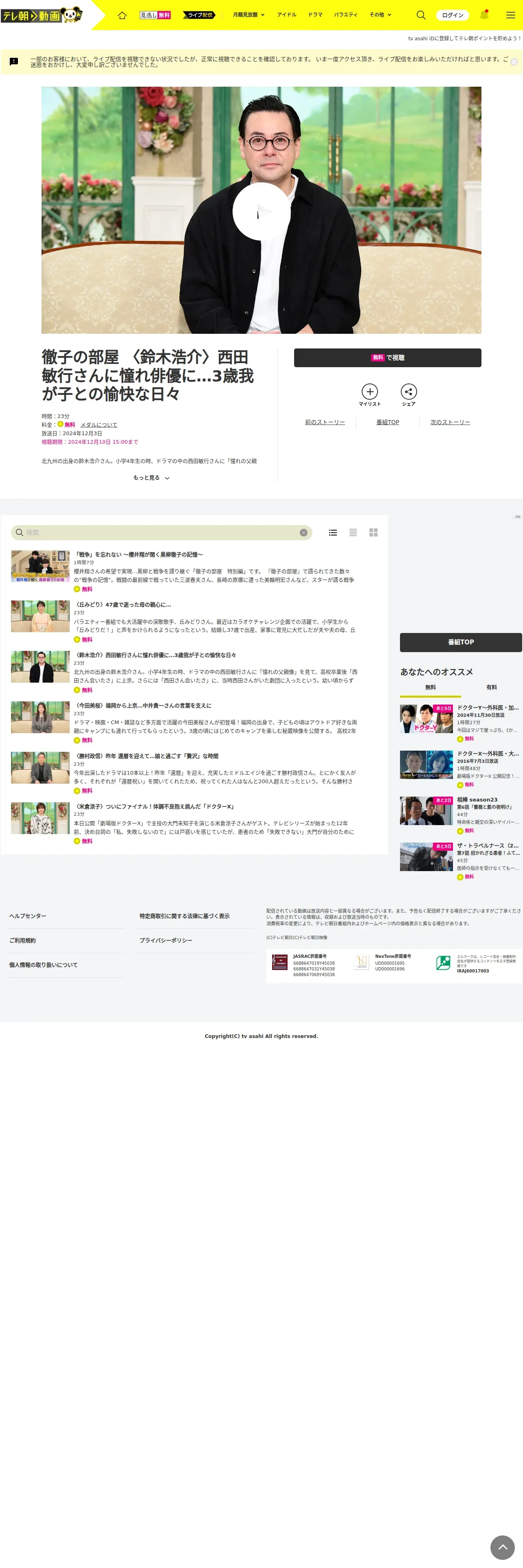Open 鈴木浩介 episode thumbnail in list
This screenshot has height=1568, width=523.
40,667
